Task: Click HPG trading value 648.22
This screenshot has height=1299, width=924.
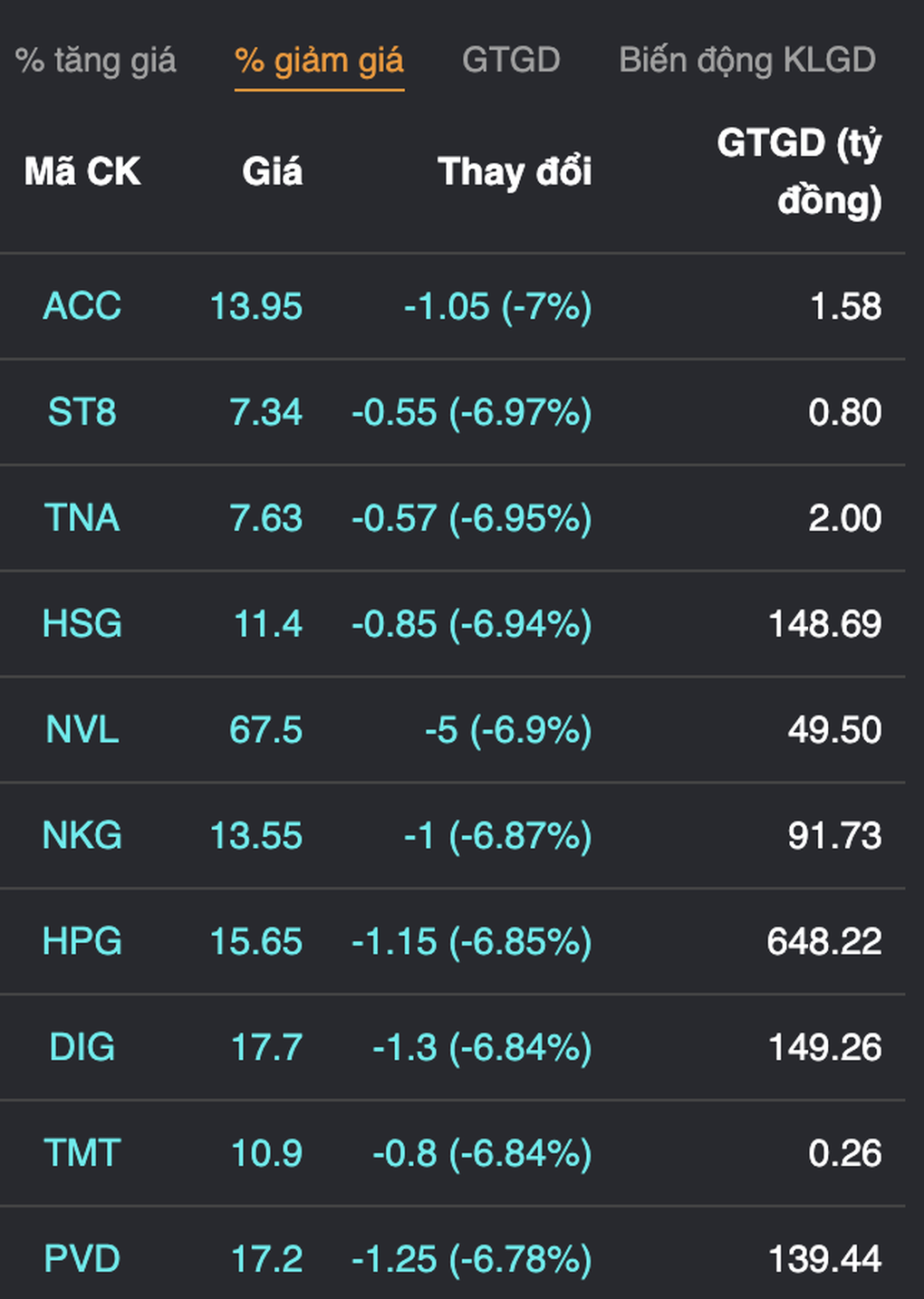Action: [x=824, y=941]
